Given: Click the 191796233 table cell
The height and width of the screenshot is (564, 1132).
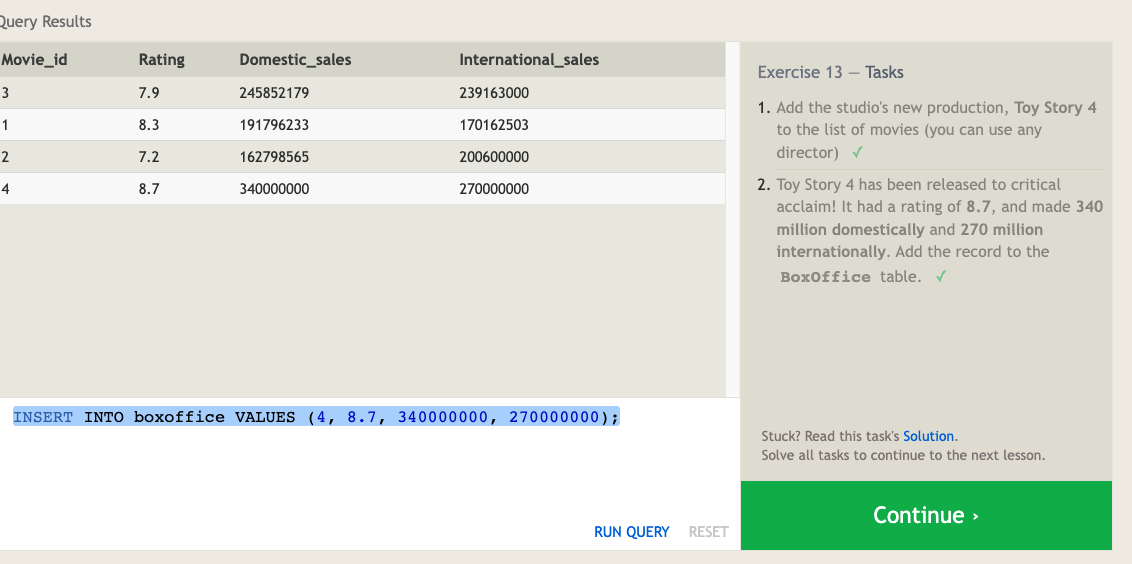Looking at the screenshot, I should click(x=274, y=125).
